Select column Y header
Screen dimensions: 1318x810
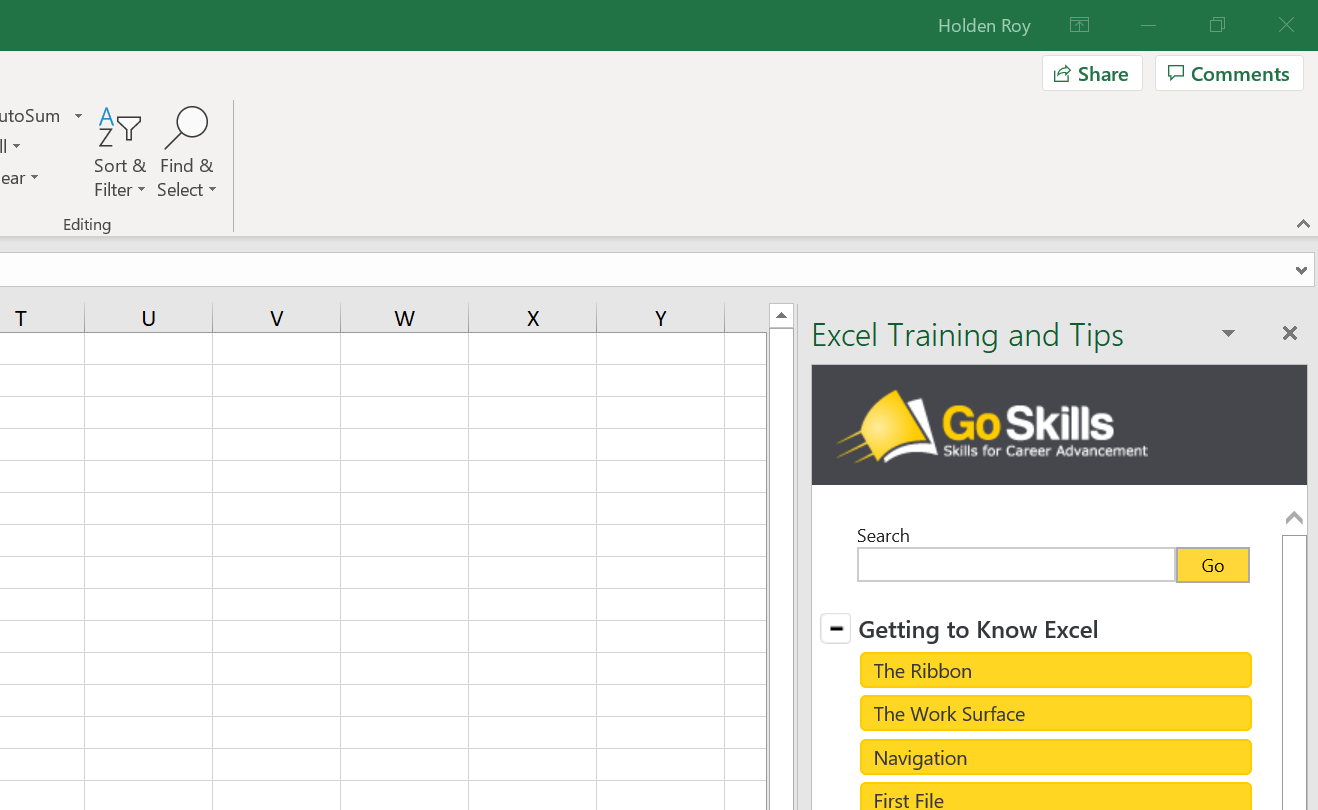coord(661,318)
